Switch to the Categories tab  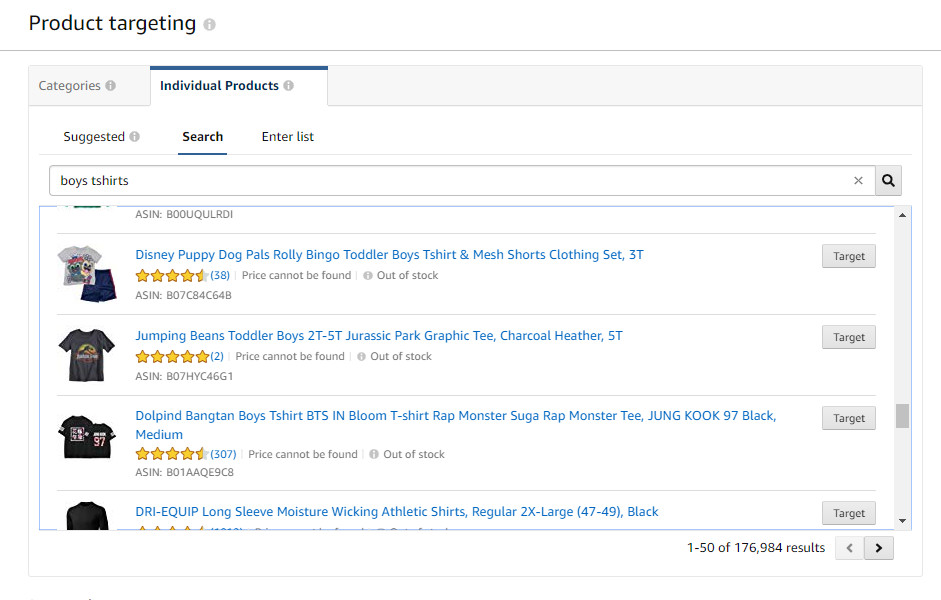pyautogui.click(x=69, y=86)
